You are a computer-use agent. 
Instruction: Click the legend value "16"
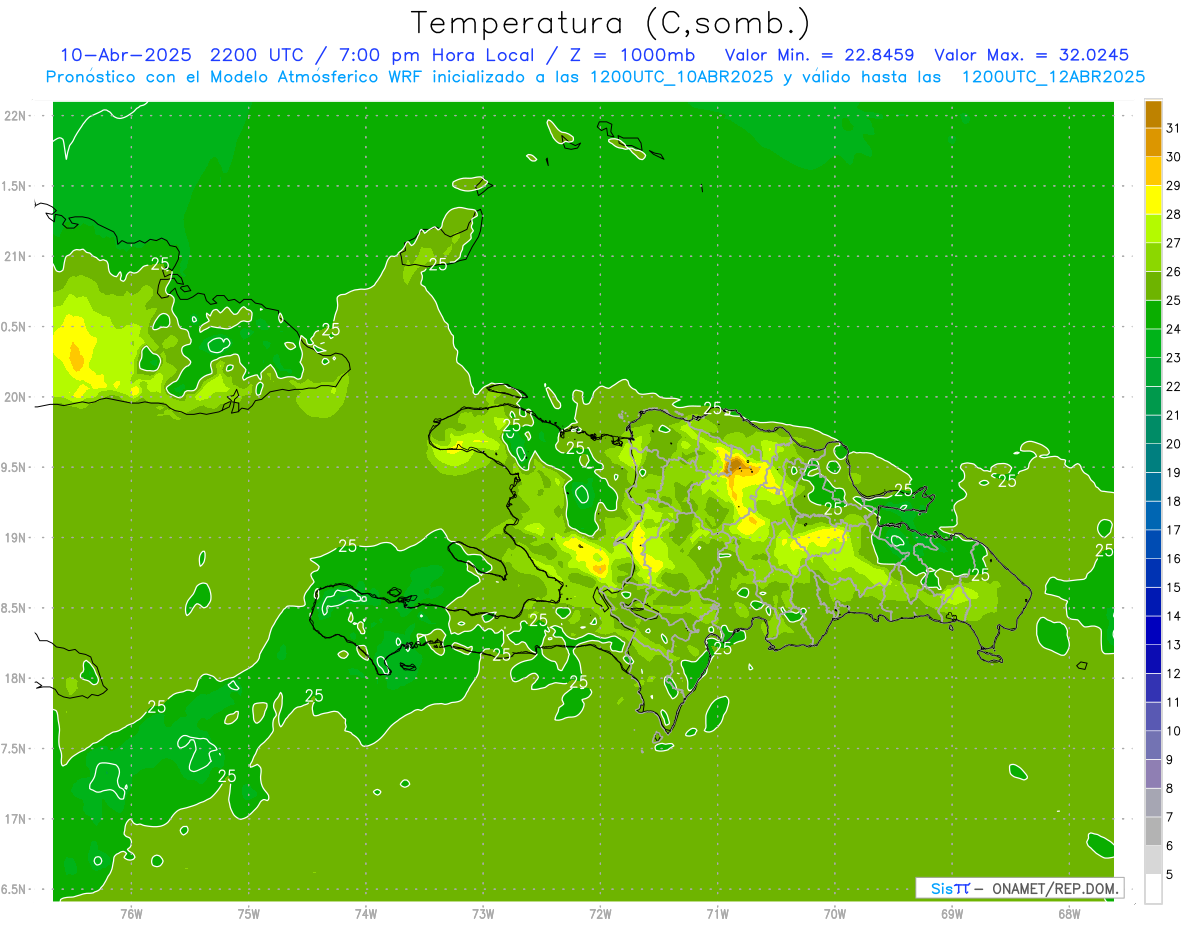[1174, 559]
